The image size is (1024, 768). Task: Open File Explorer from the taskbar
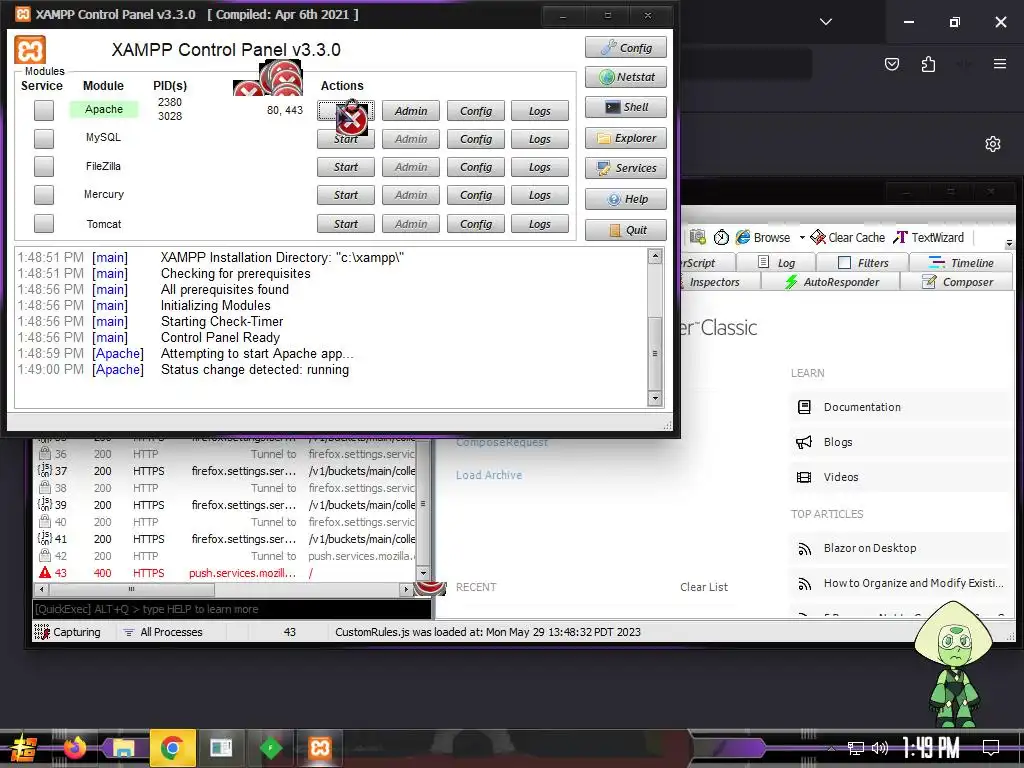(123, 747)
